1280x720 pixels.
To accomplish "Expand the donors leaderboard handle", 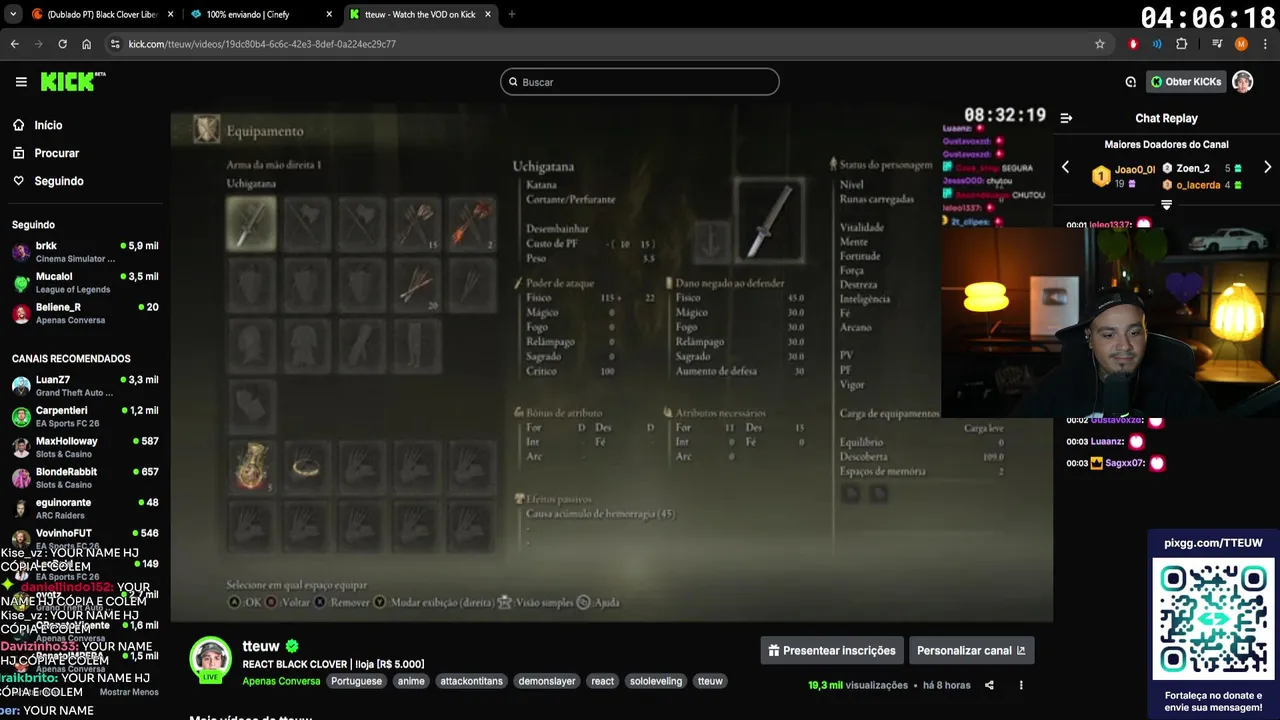I will tap(1166, 204).
